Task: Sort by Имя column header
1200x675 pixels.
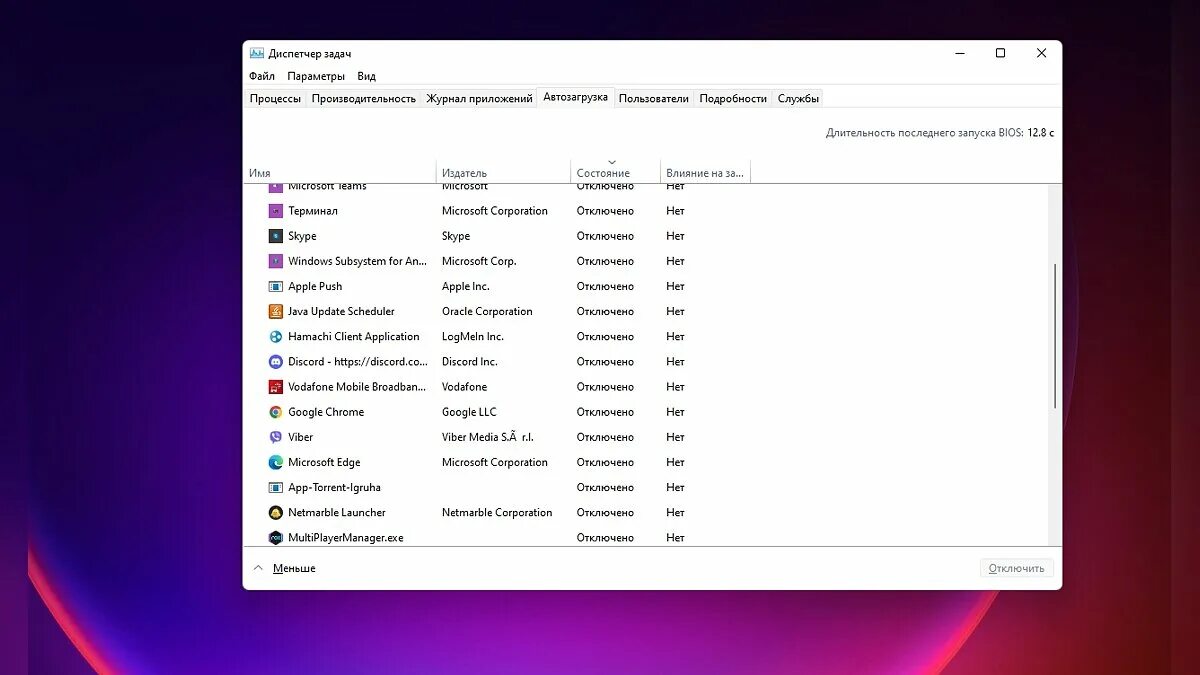Action: point(339,172)
